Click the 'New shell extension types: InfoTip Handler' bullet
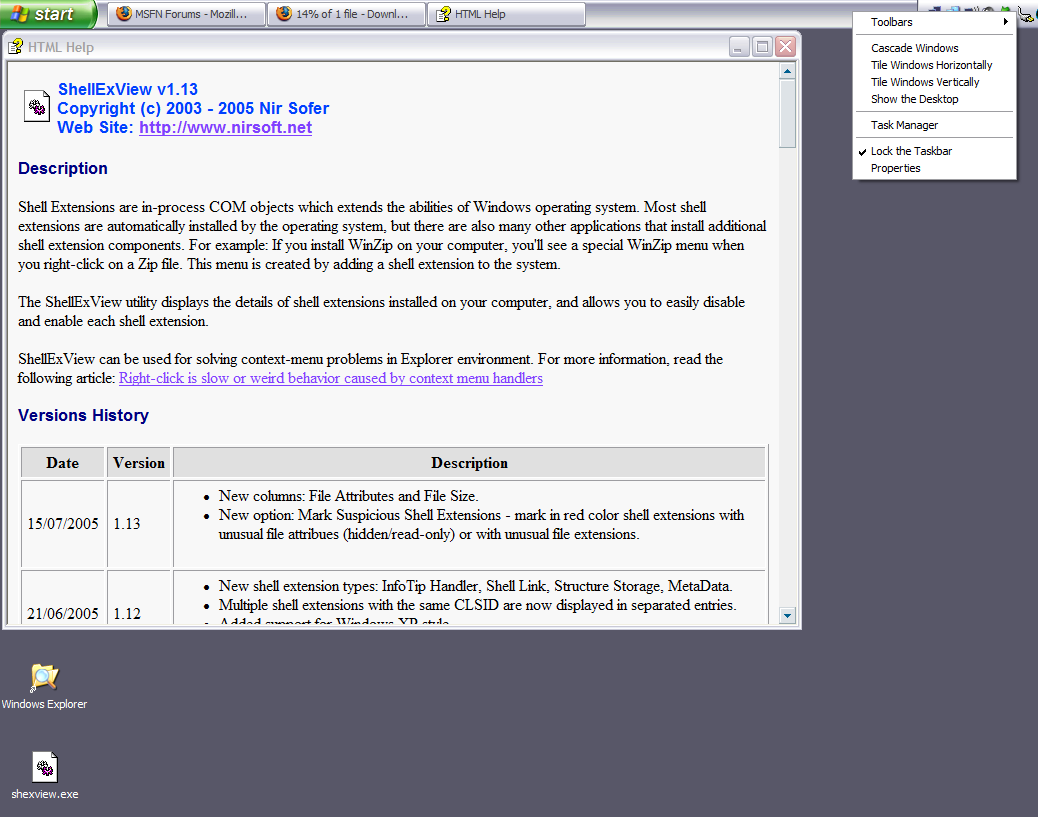 click(x=476, y=586)
